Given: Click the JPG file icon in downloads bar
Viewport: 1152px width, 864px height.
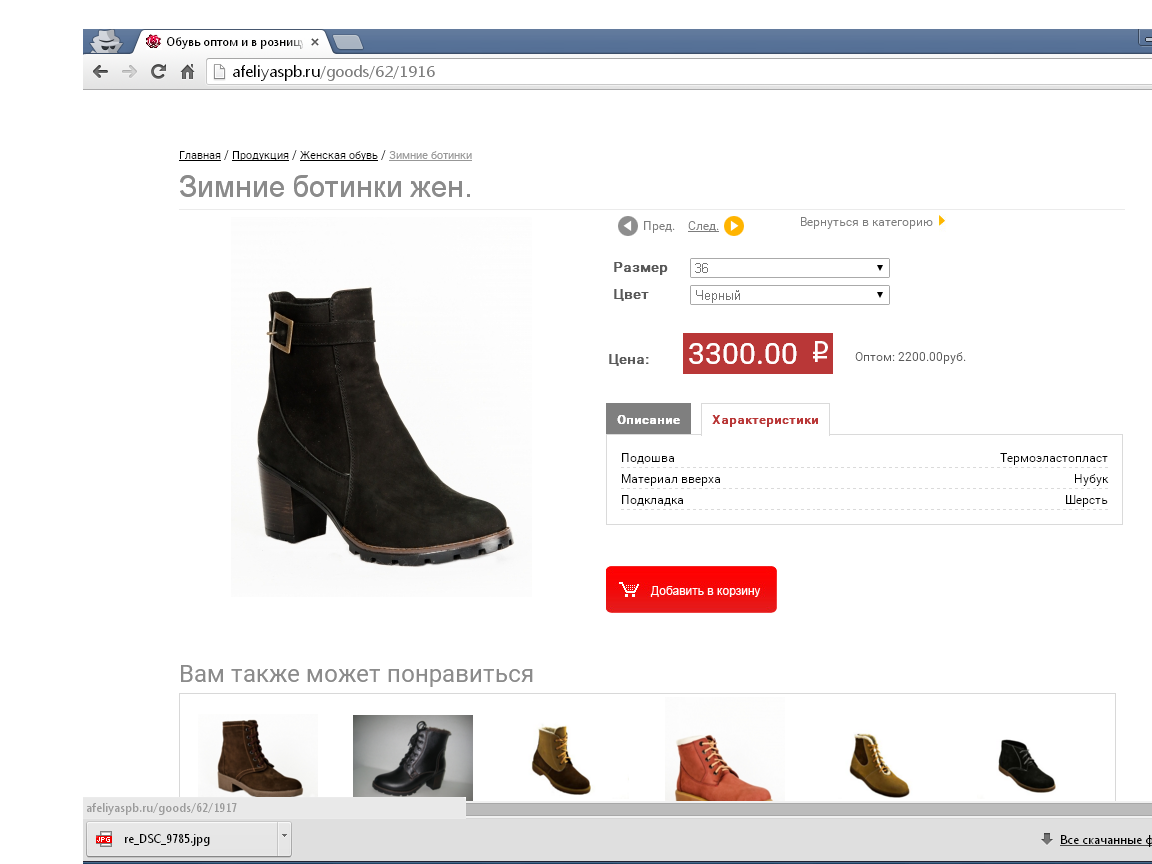Looking at the screenshot, I should pyautogui.click(x=104, y=839).
